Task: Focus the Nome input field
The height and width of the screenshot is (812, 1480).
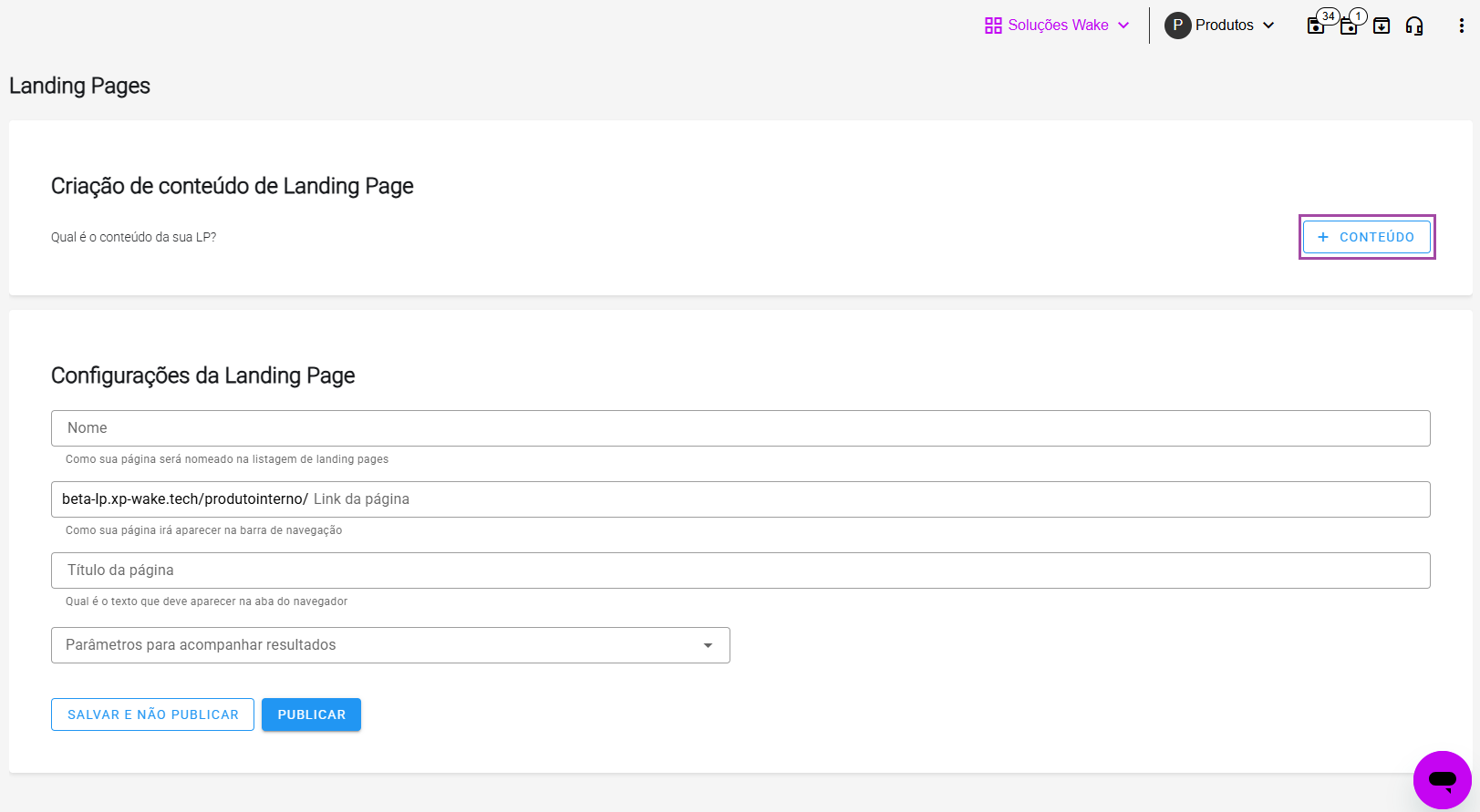Action: click(x=740, y=428)
